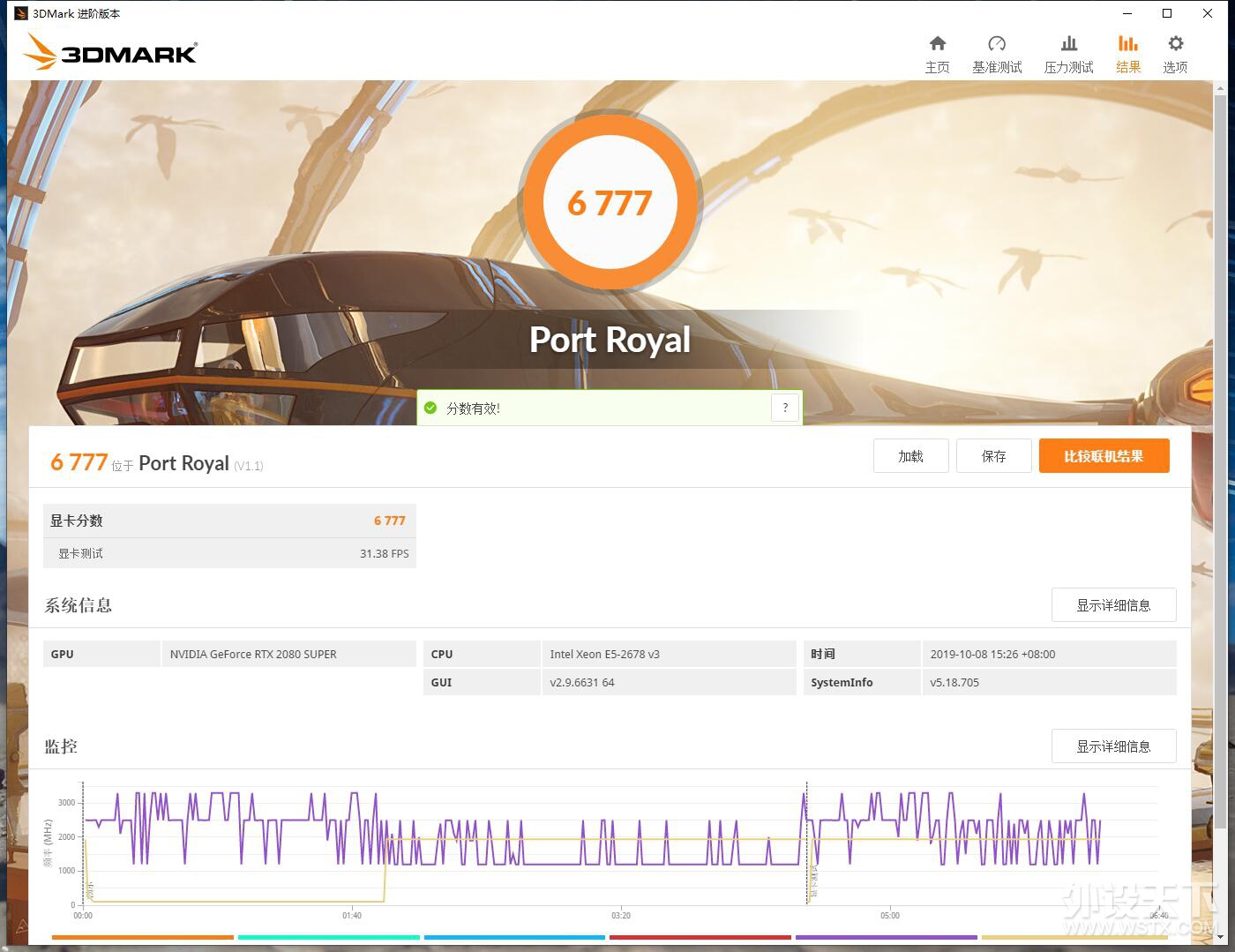
Task: Open the 选项 options gear icon
Action: point(1175,44)
